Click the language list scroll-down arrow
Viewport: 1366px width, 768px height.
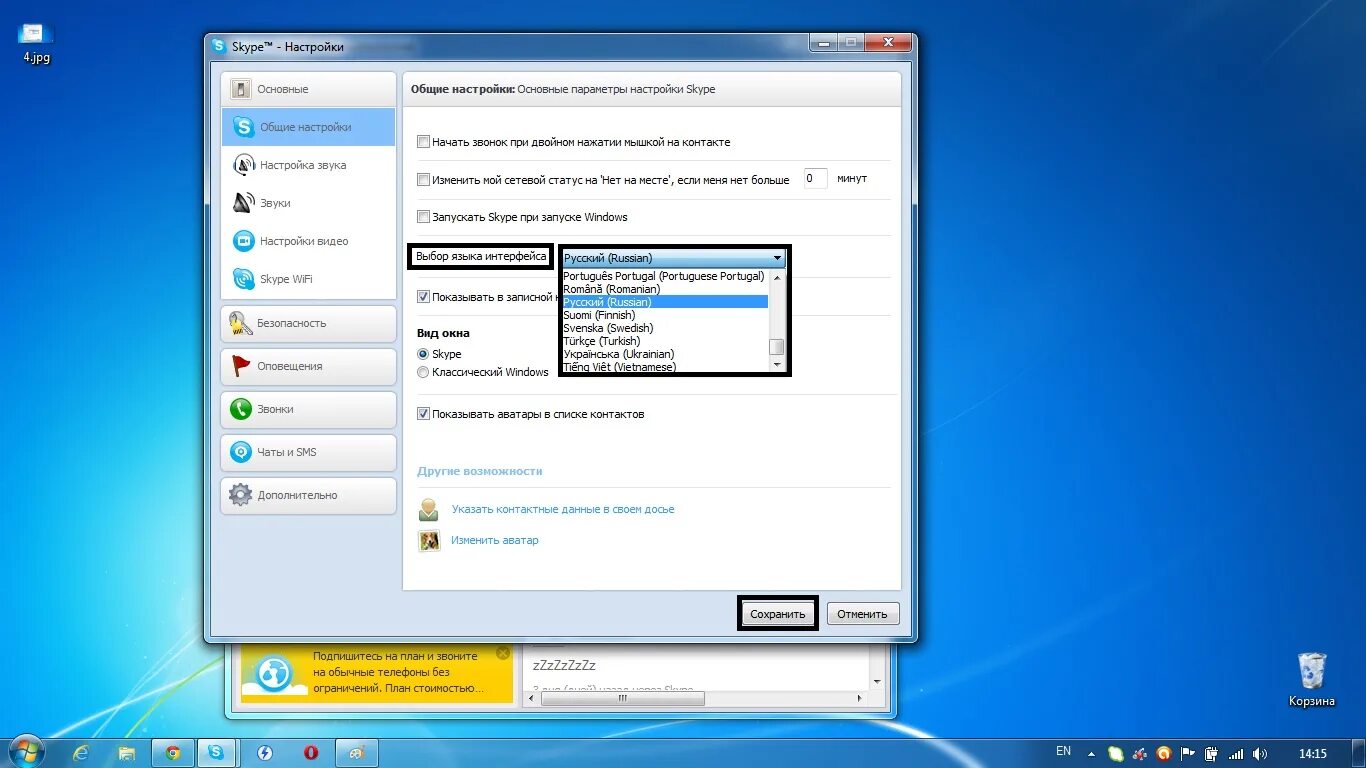[777, 364]
